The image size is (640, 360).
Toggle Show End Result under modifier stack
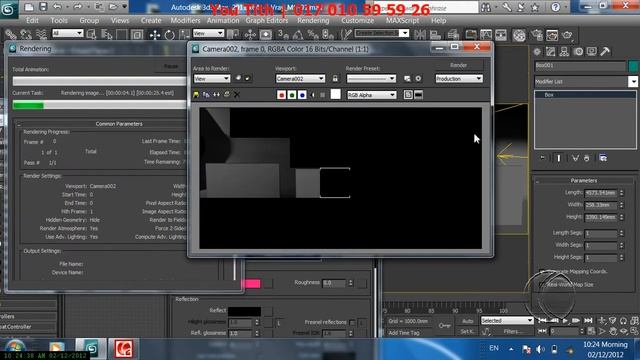[559, 158]
